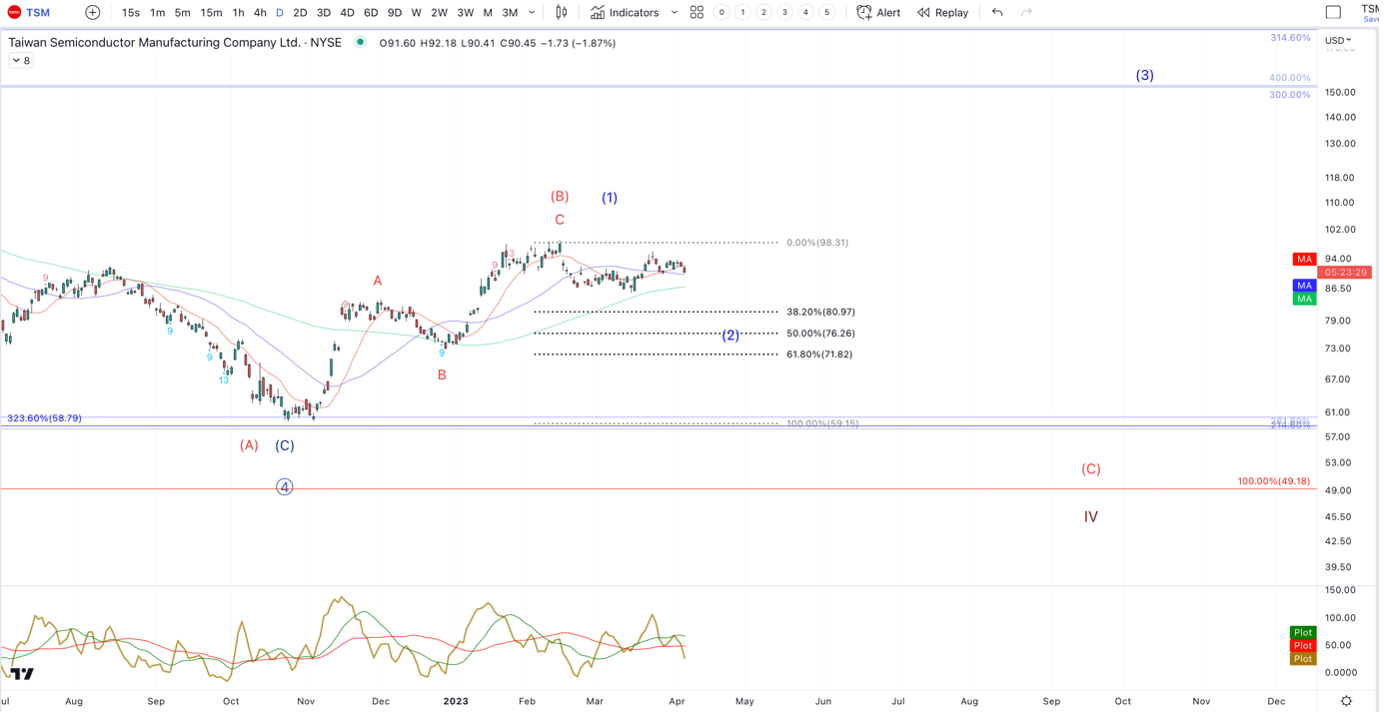Expand the Indicators favorites dropdown arrow
This screenshot has height=715, width=1384.
pyautogui.click(x=674, y=13)
